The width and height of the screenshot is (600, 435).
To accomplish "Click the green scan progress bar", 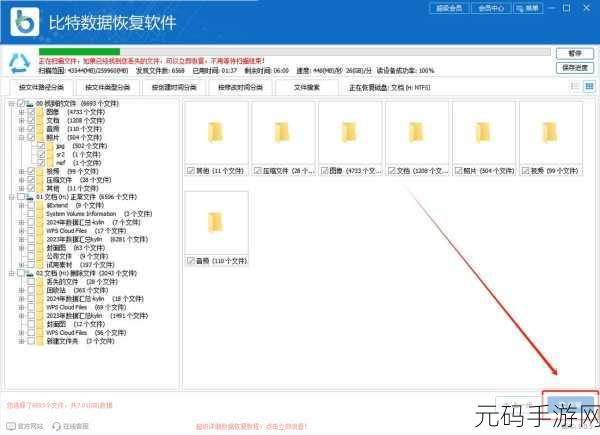I will click(x=80, y=52).
